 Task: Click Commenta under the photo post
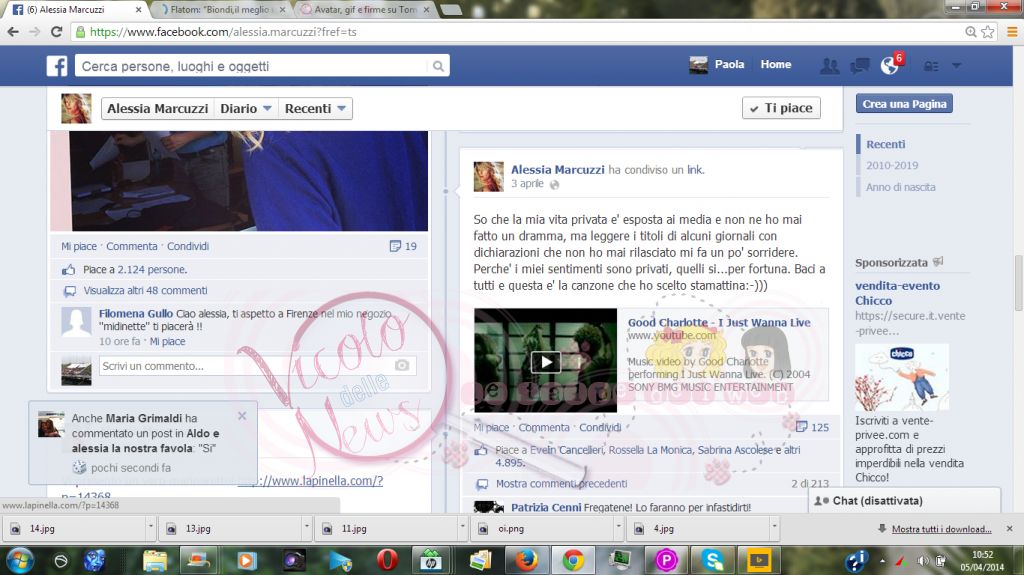click(x=132, y=246)
